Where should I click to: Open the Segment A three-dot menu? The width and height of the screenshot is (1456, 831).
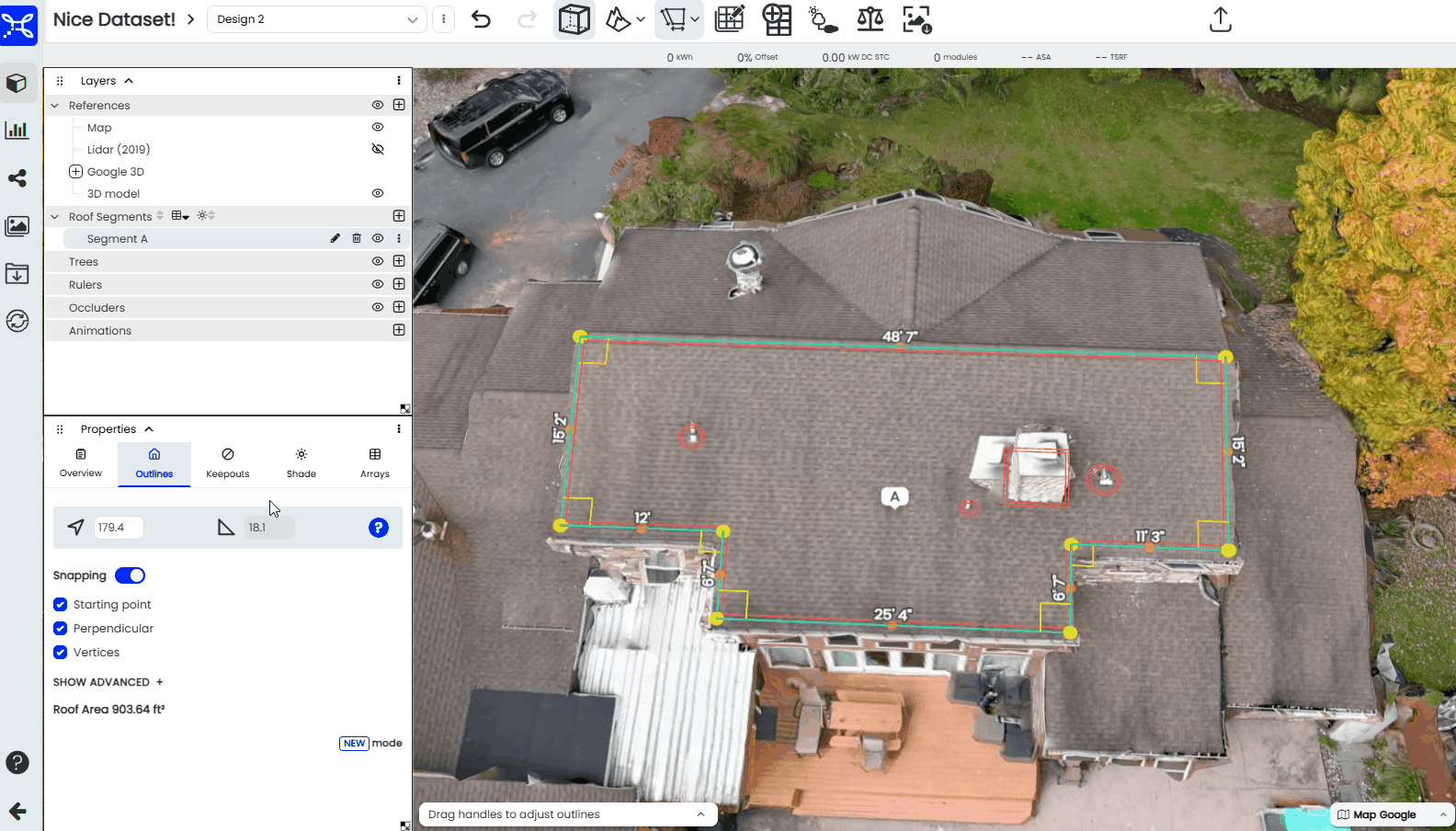tap(399, 238)
